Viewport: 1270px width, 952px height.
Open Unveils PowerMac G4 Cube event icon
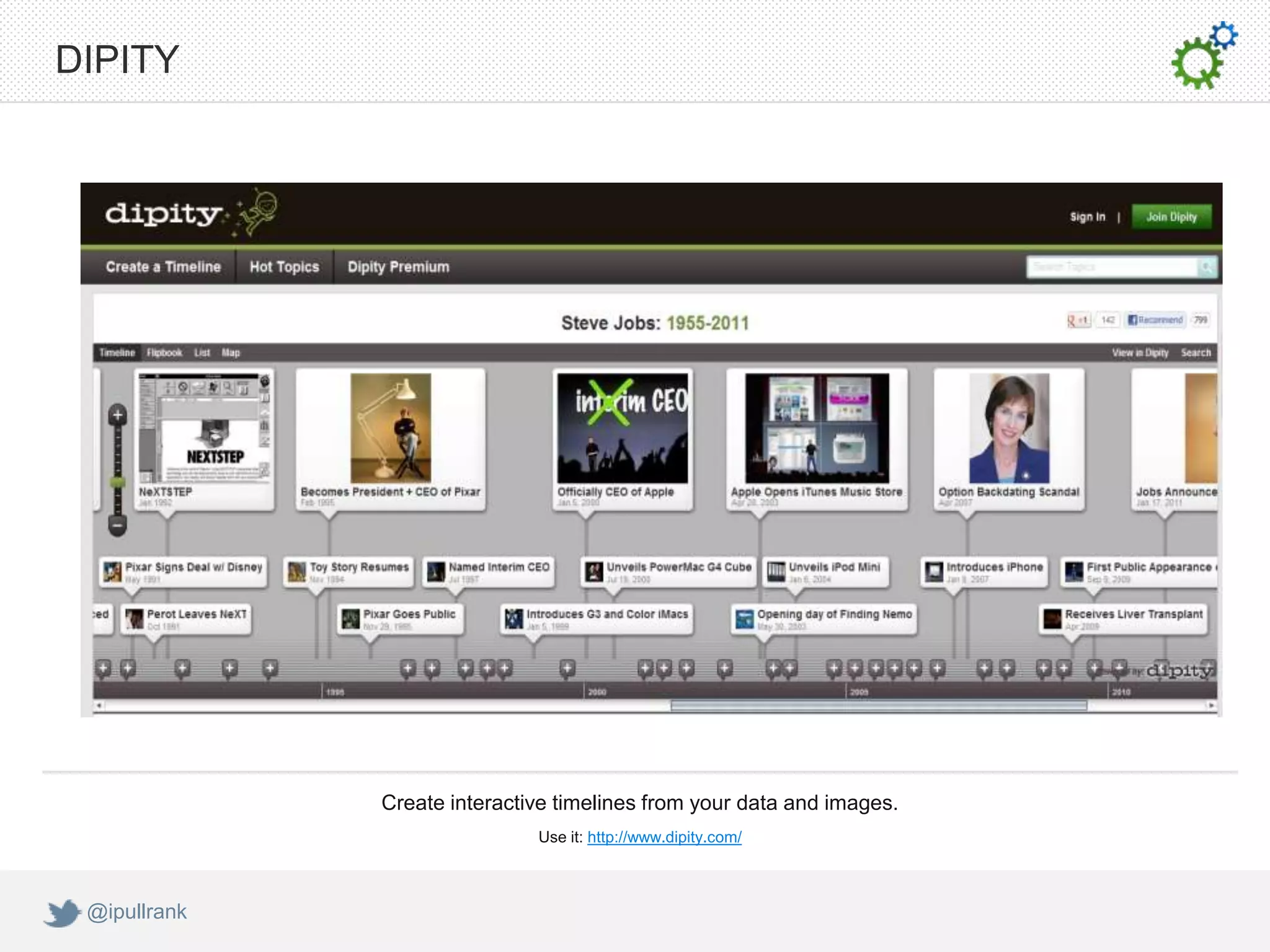(x=594, y=571)
